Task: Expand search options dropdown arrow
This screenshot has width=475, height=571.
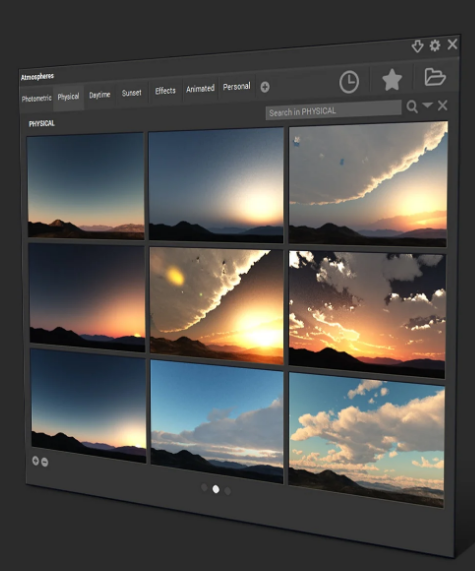Action: [x=427, y=105]
